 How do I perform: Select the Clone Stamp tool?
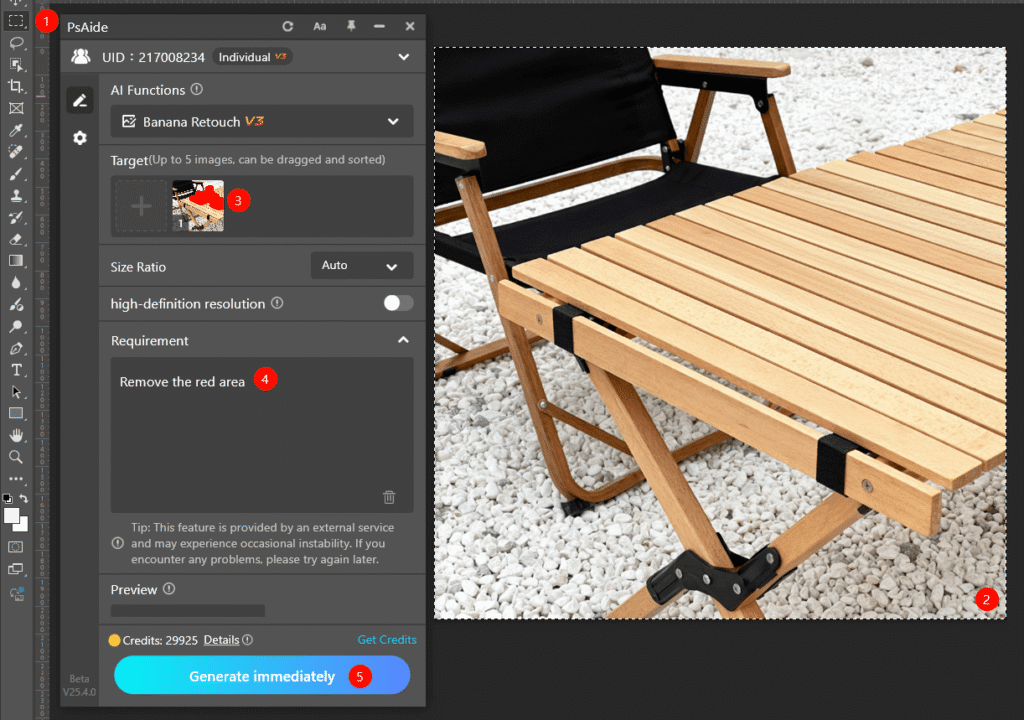pyautogui.click(x=14, y=195)
